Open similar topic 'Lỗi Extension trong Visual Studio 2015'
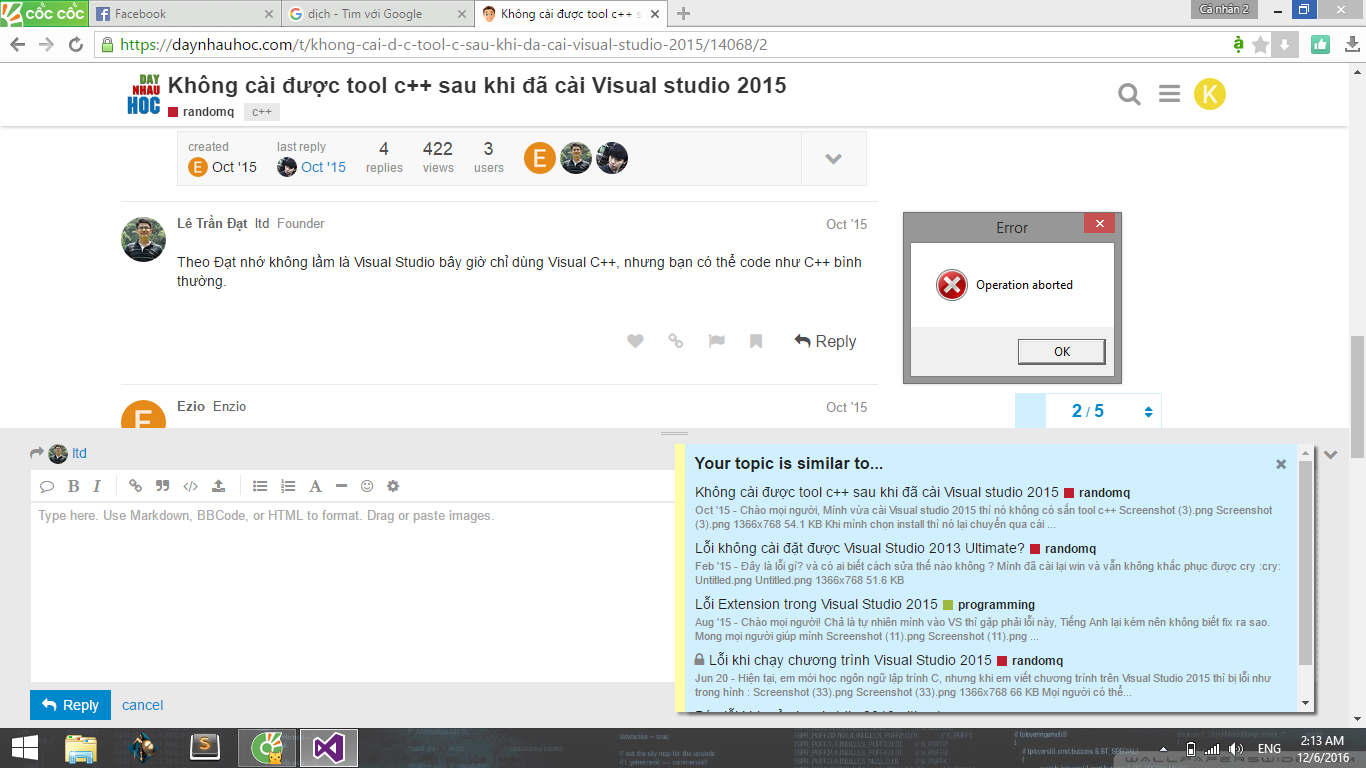This screenshot has height=768, width=1366. coord(816,604)
